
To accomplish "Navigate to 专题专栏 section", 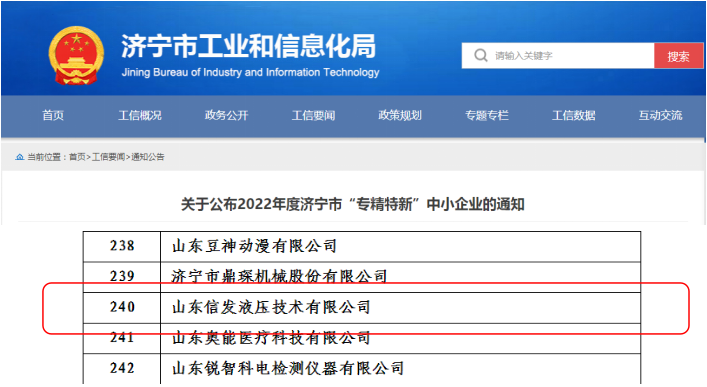I will [487, 115].
